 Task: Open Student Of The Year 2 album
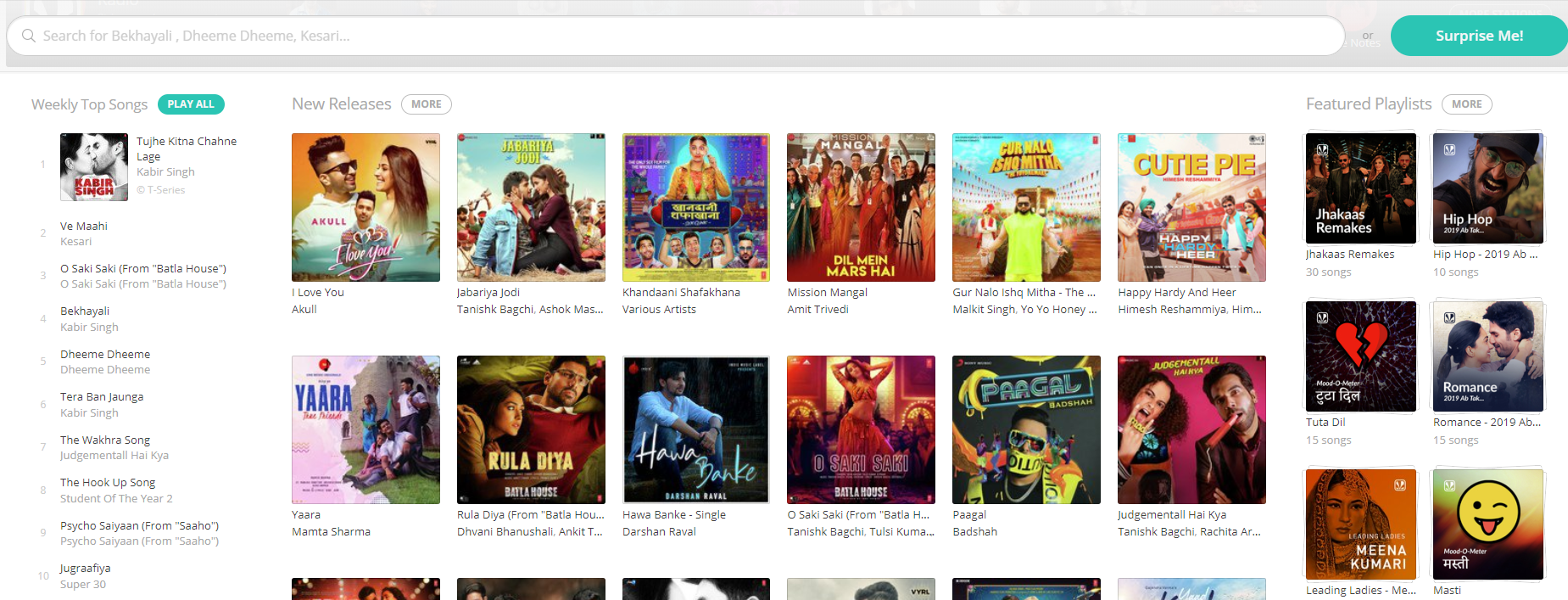(116, 499)
